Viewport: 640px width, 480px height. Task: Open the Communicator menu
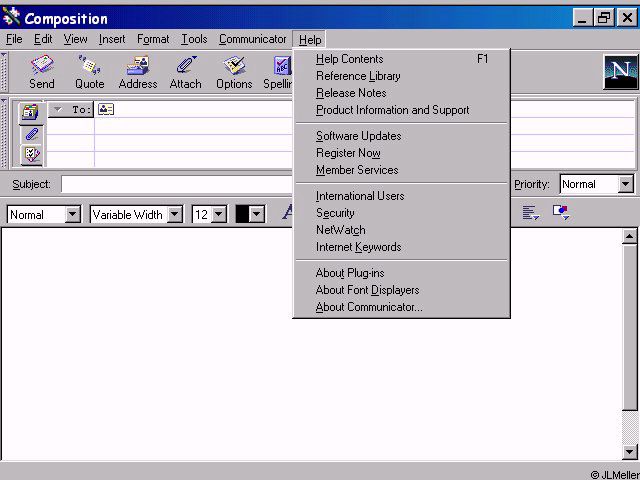(x=252, y=39)
